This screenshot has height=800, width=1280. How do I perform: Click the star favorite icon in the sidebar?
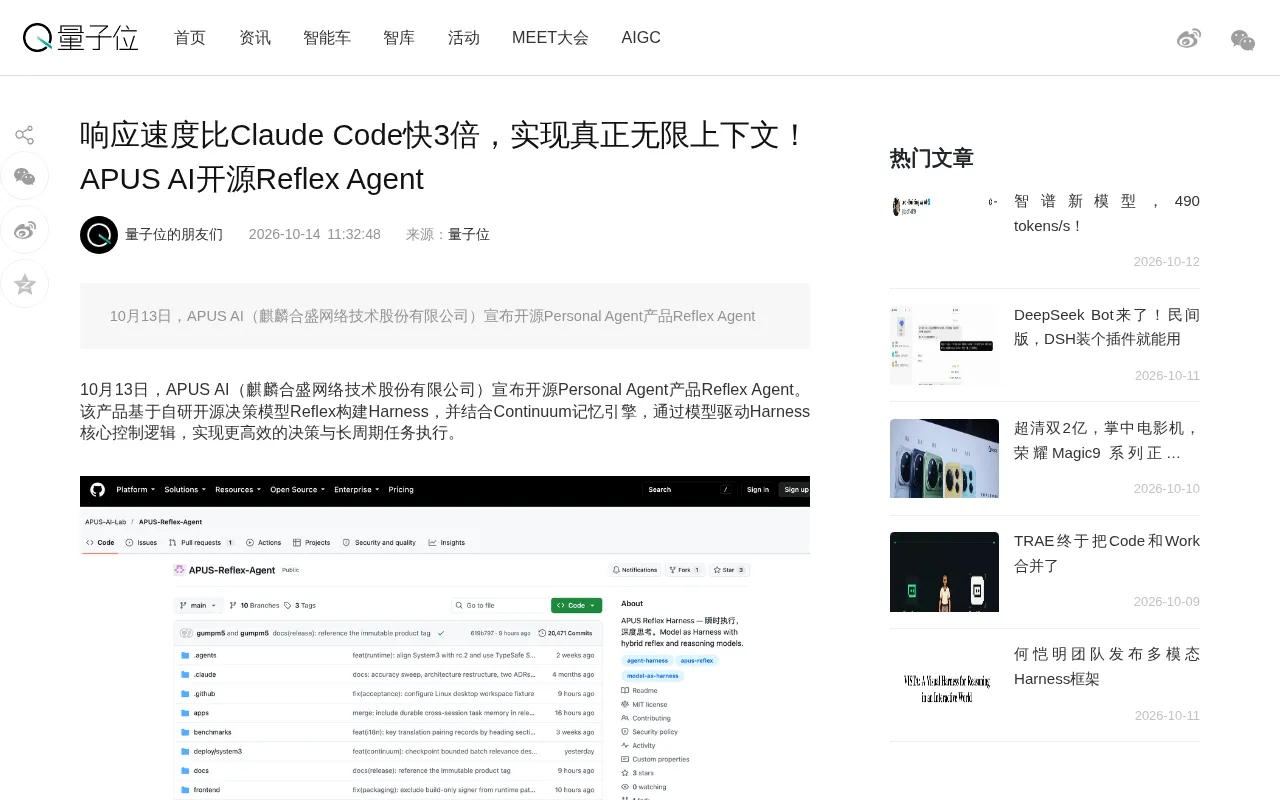pyautogui.click(x=25, y=285)
